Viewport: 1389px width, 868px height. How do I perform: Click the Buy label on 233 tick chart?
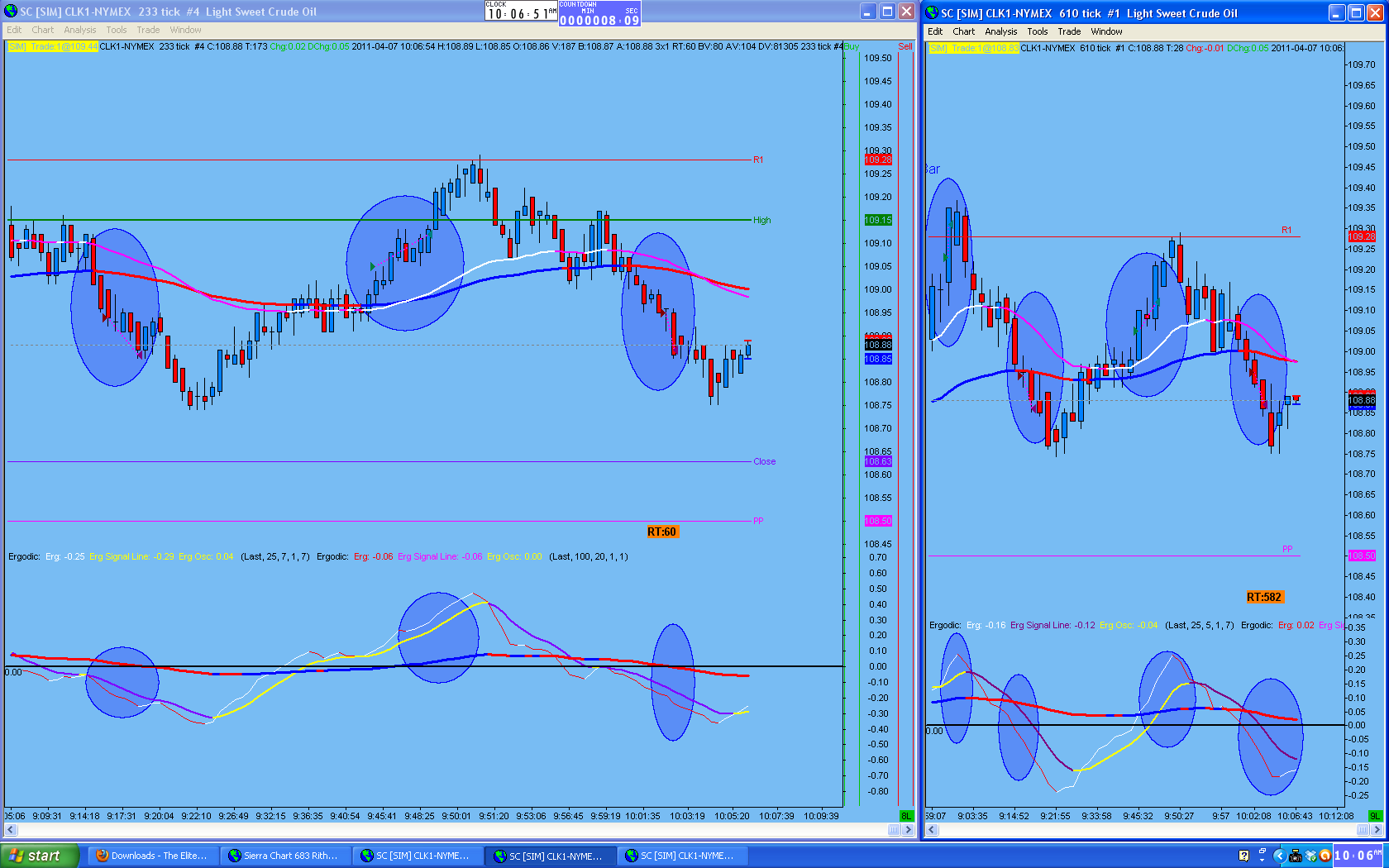point(852,46)
